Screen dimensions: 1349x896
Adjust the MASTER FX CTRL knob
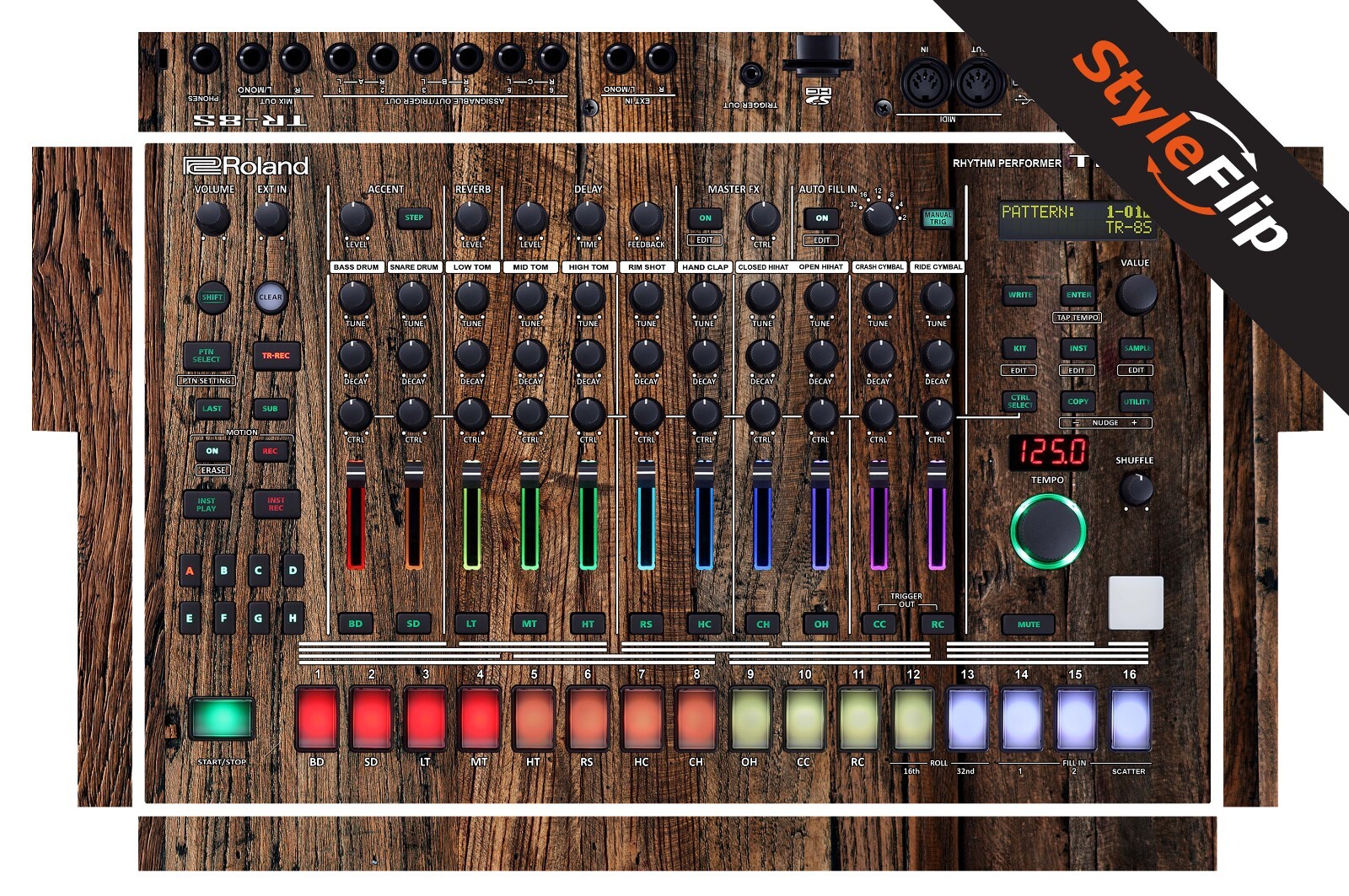(763, 218)
